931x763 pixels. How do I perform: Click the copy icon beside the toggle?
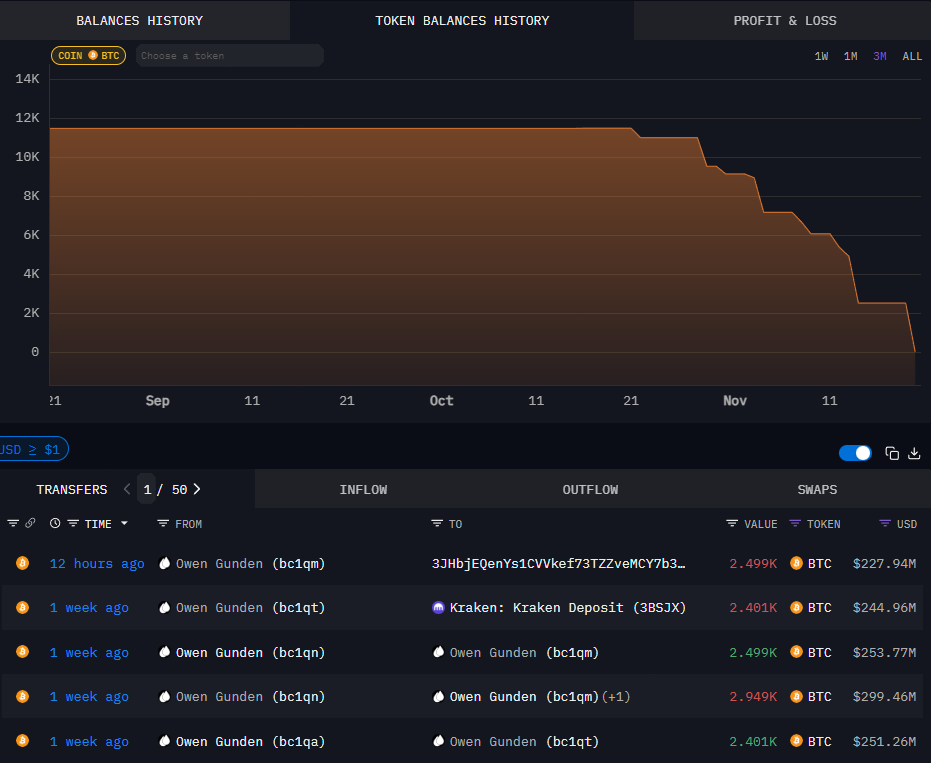(x=892, y=452)
